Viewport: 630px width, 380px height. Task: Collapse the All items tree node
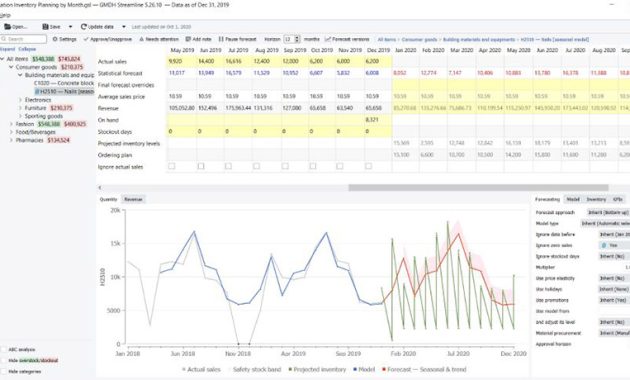2,59
